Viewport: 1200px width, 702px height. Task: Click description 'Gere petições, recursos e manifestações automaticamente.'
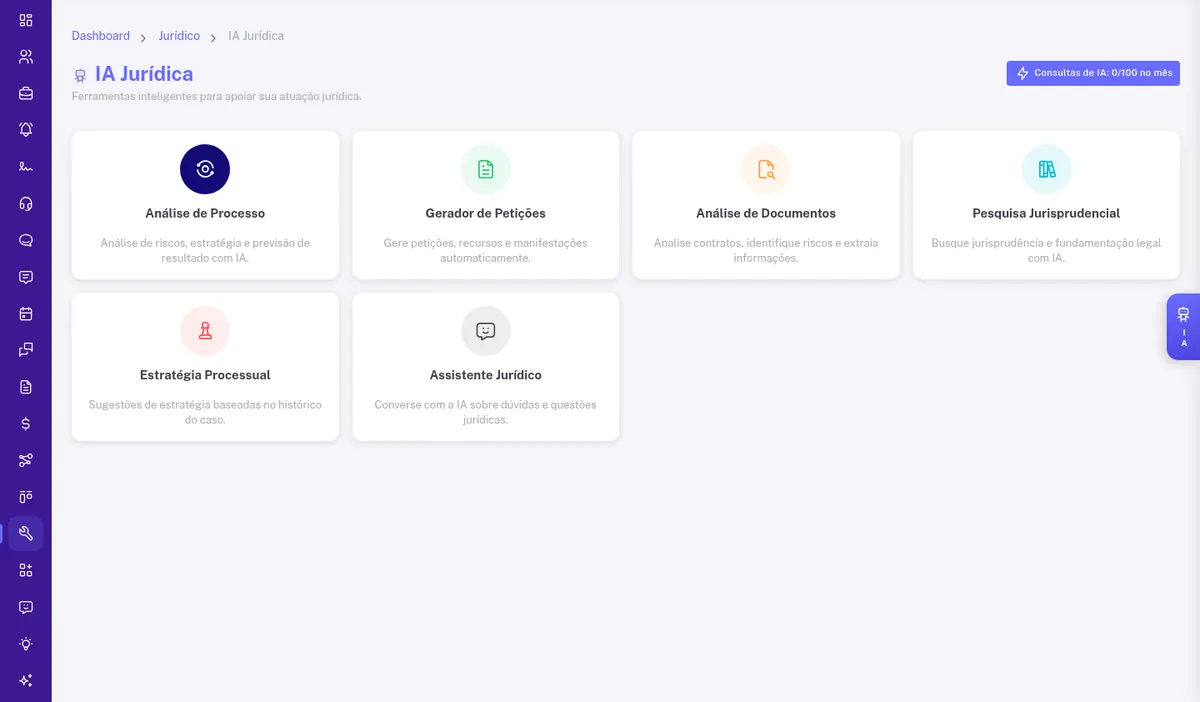[x=486, y=250]
